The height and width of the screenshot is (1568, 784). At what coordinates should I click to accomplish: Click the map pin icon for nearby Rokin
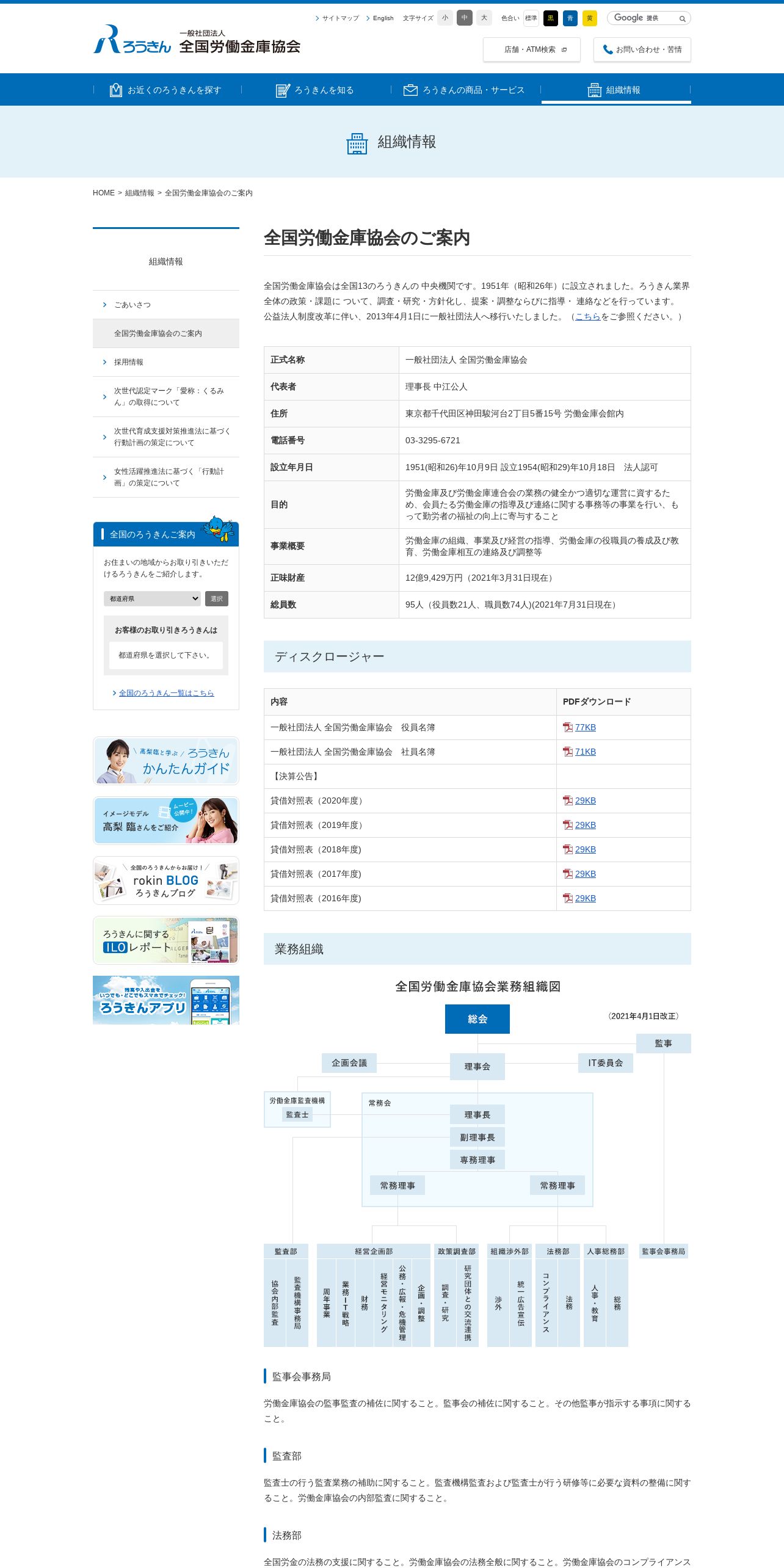(115, 90)
